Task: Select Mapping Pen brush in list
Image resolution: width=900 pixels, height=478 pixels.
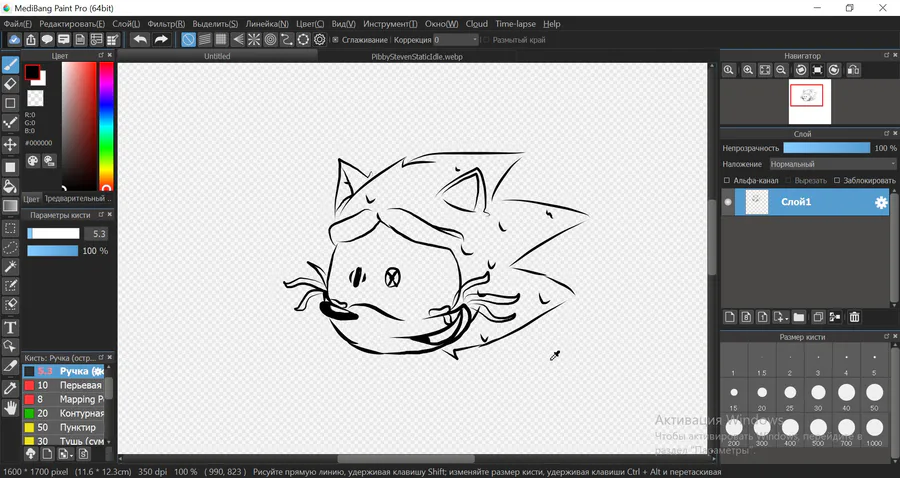Action: (63, 399)
